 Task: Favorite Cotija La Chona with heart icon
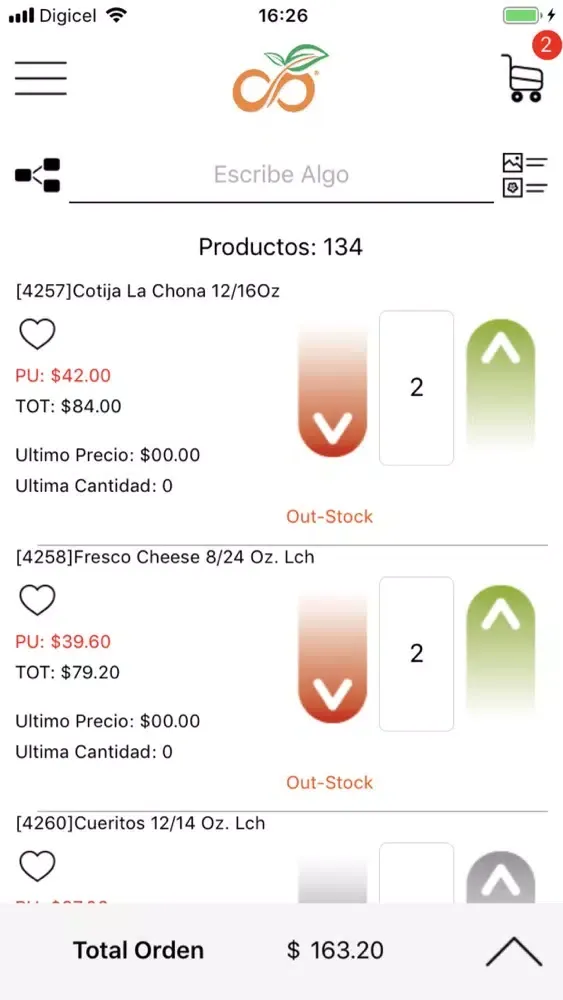click(x=38, y=334)
